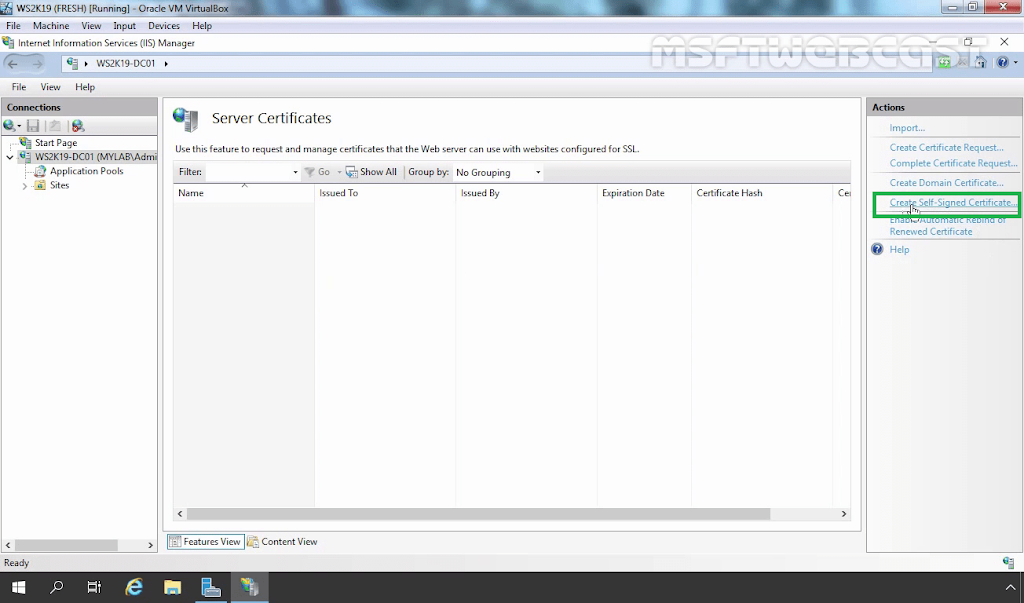
Task: Expand the Sites tree node
Action: (x=25, y=186)
